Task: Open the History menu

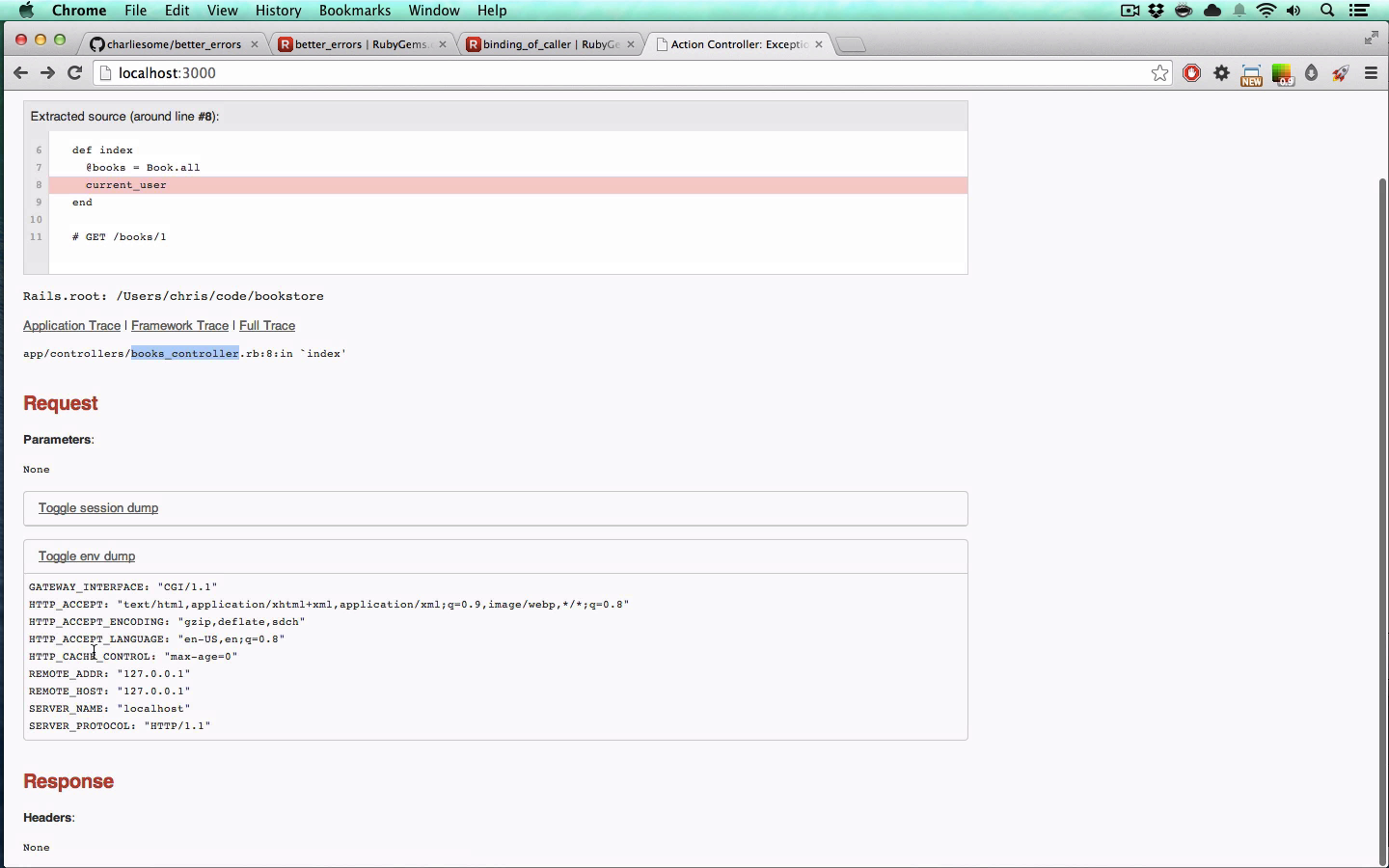Action: 278,11
